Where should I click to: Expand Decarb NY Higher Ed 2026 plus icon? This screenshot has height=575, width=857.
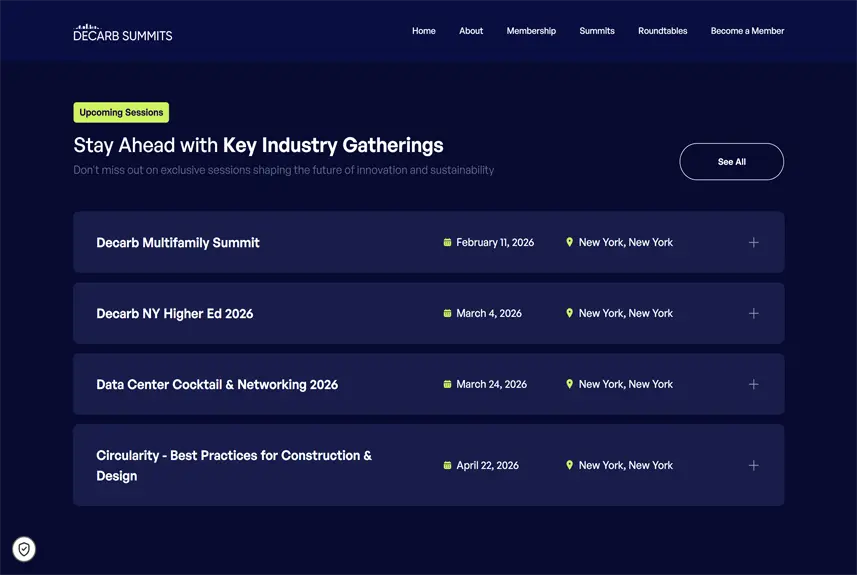754,313
